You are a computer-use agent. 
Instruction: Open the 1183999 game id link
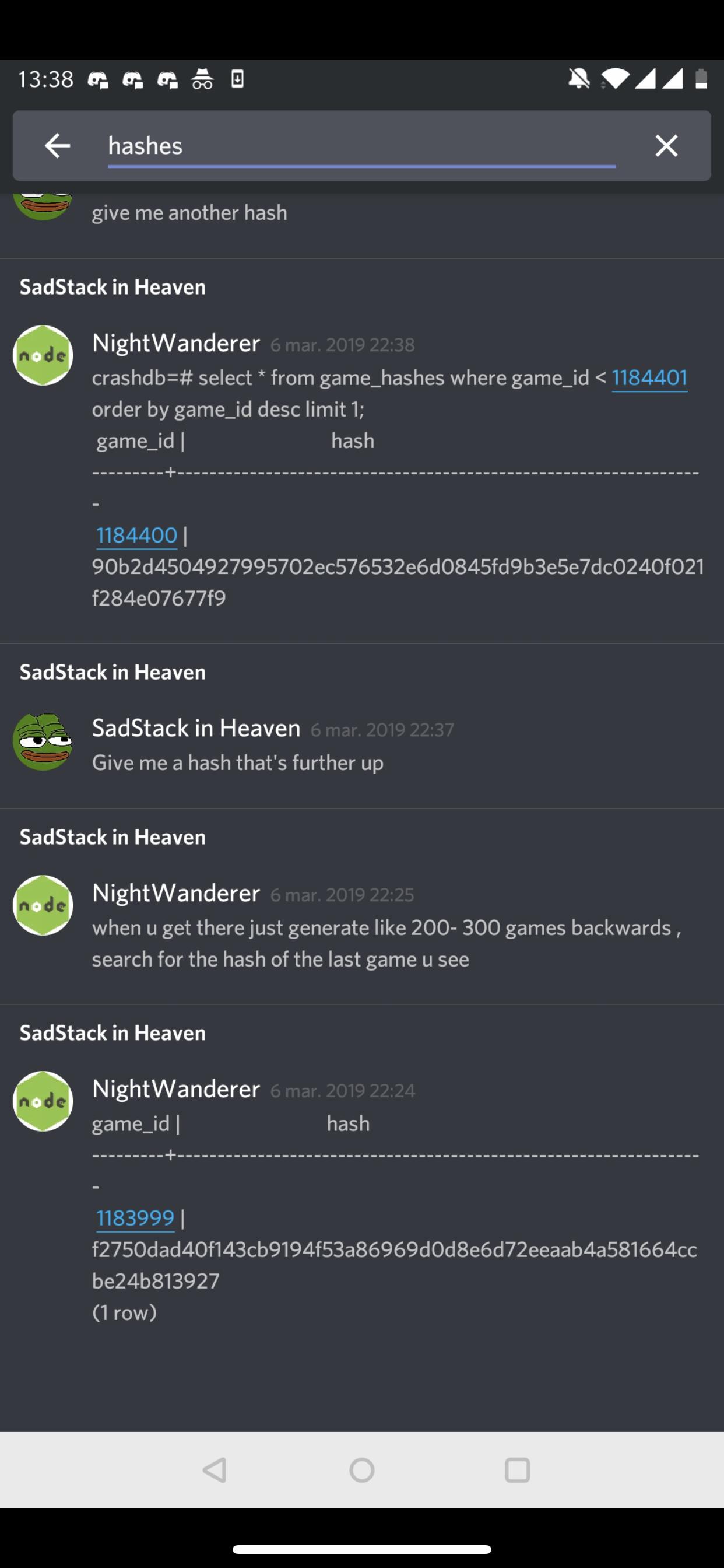[x=135, y=1218]
